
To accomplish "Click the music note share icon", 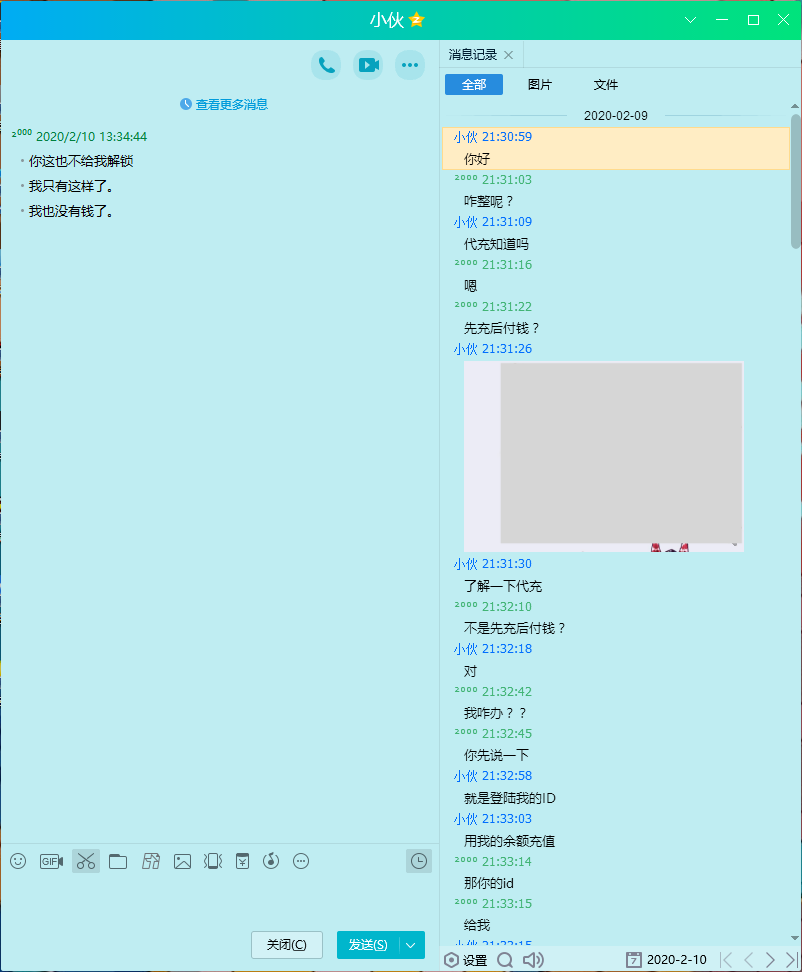I will click(271, 861).
